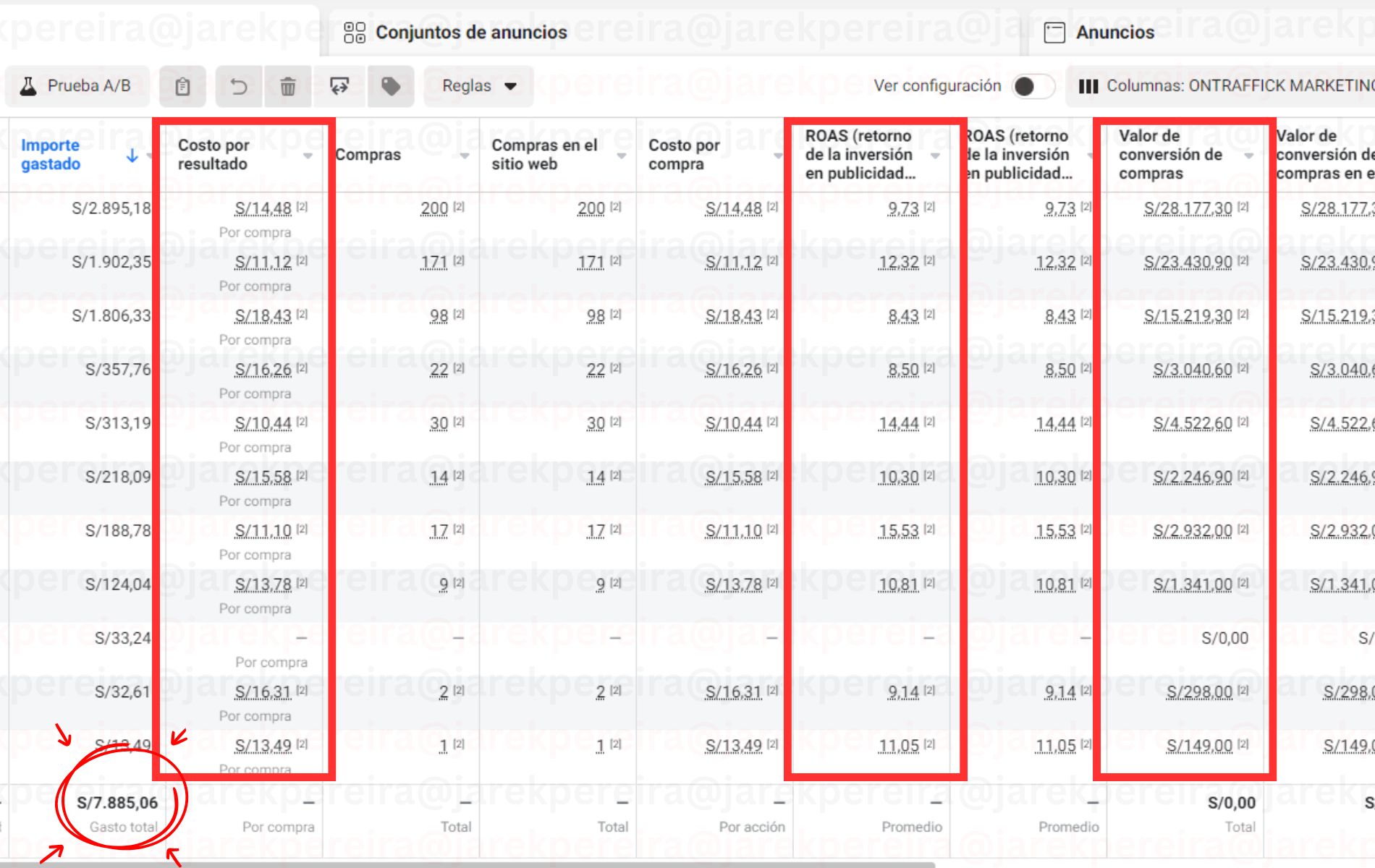Click the 12,32 ROAS value
Image resolution: width=1375 pixels, height=868 pixels.
pyautogui.click(x=898, y=263)
